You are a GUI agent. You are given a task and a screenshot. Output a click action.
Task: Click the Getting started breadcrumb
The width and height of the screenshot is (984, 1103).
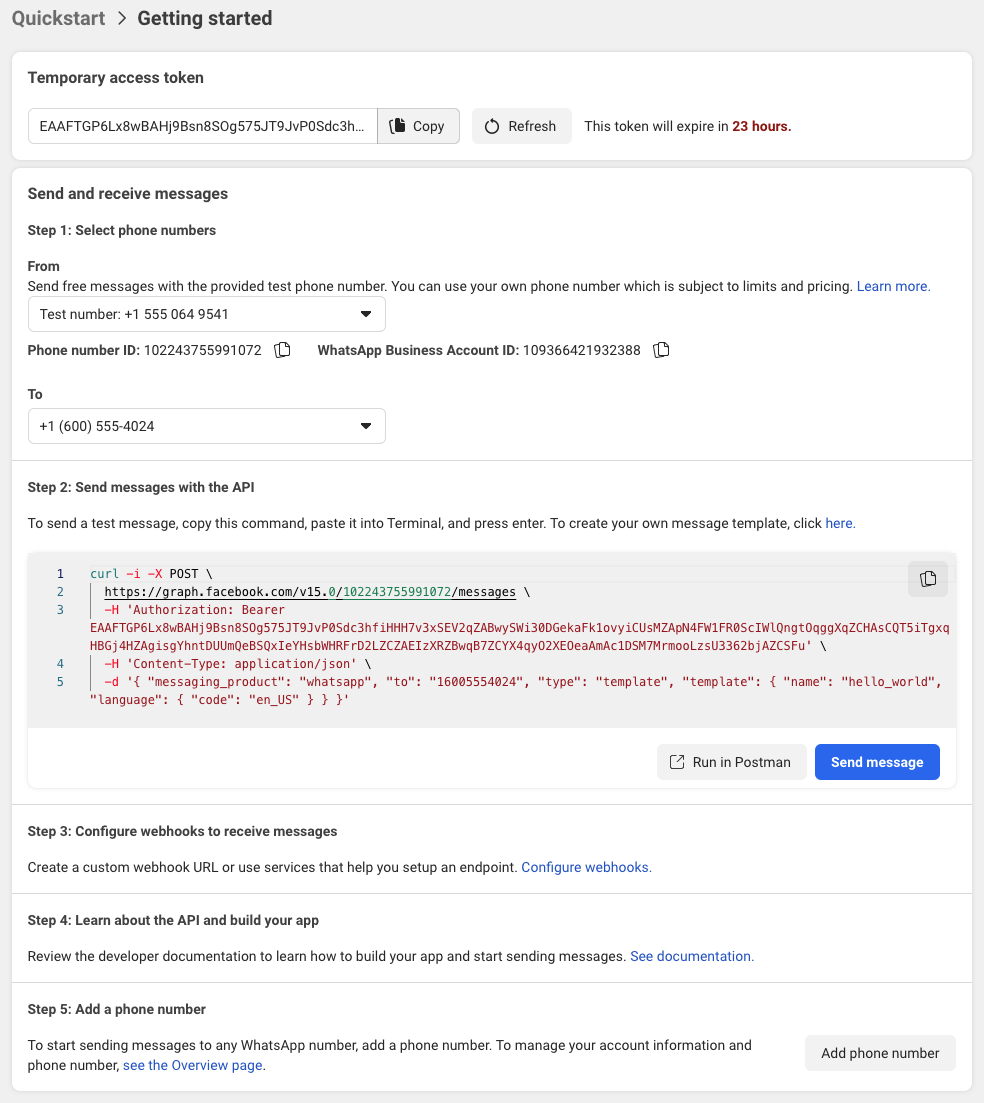(205, 18)
